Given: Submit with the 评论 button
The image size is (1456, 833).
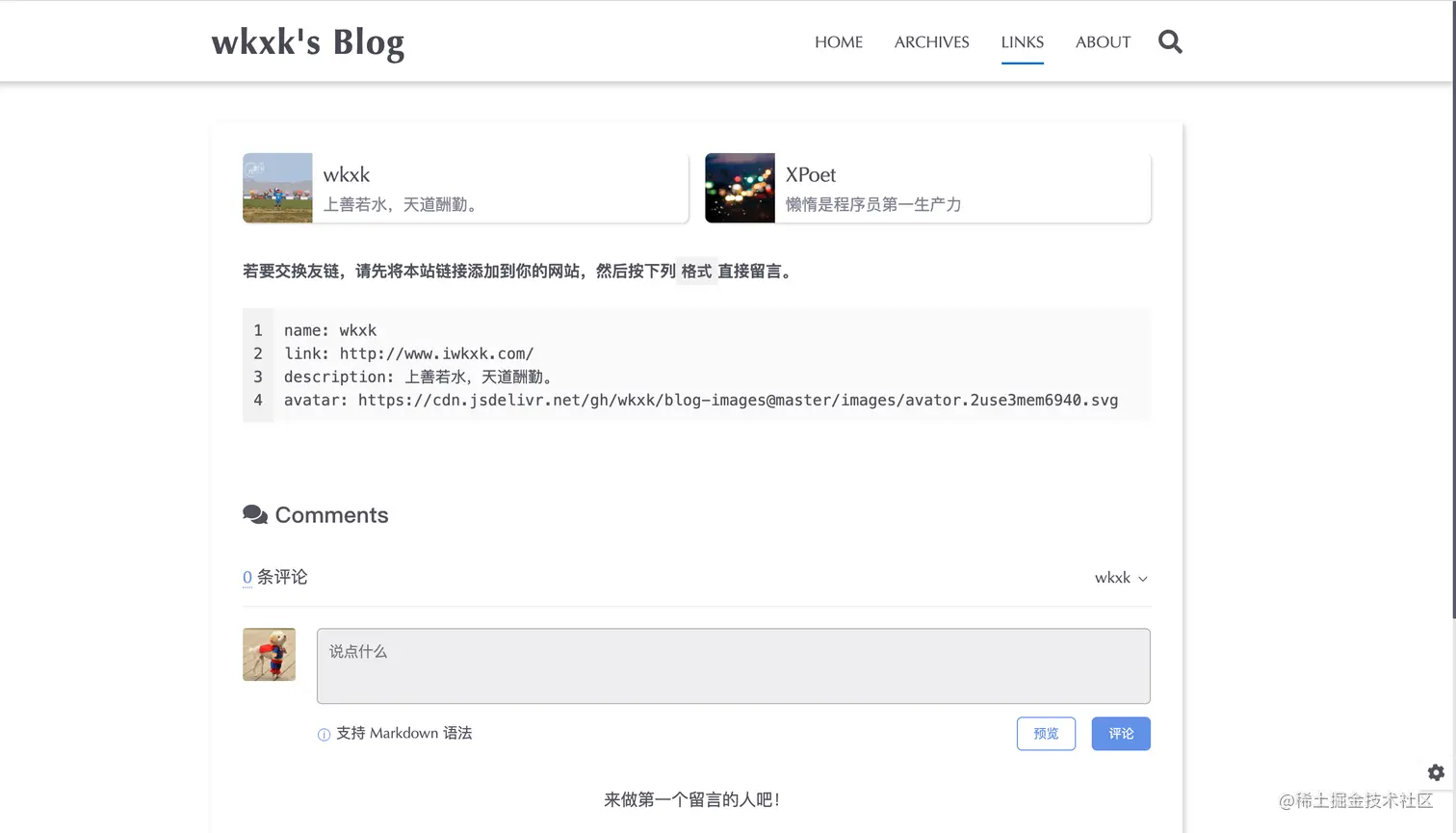Looking at the screenshot, I should tap(1121, 734).
